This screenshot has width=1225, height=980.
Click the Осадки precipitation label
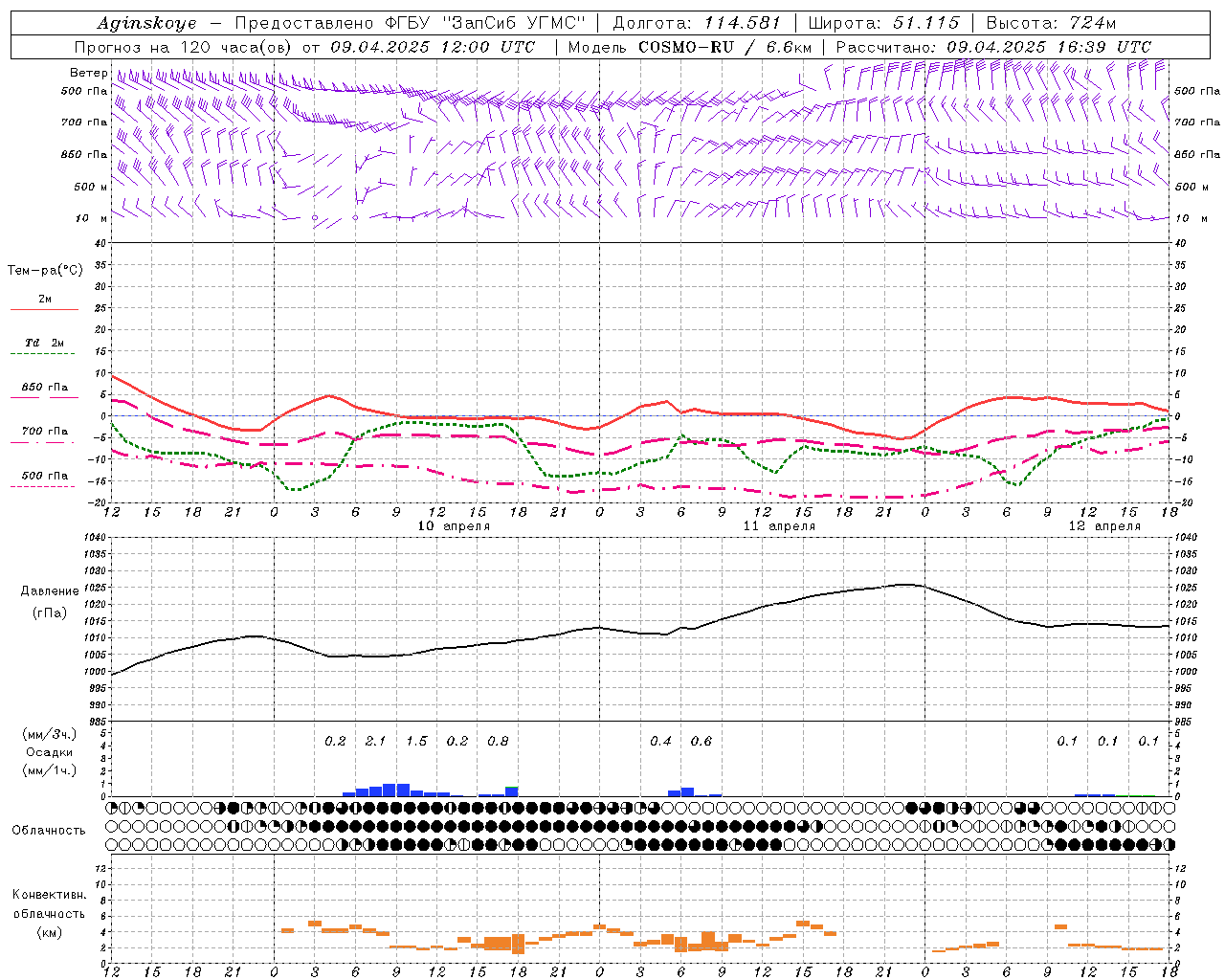pos(49,752)
